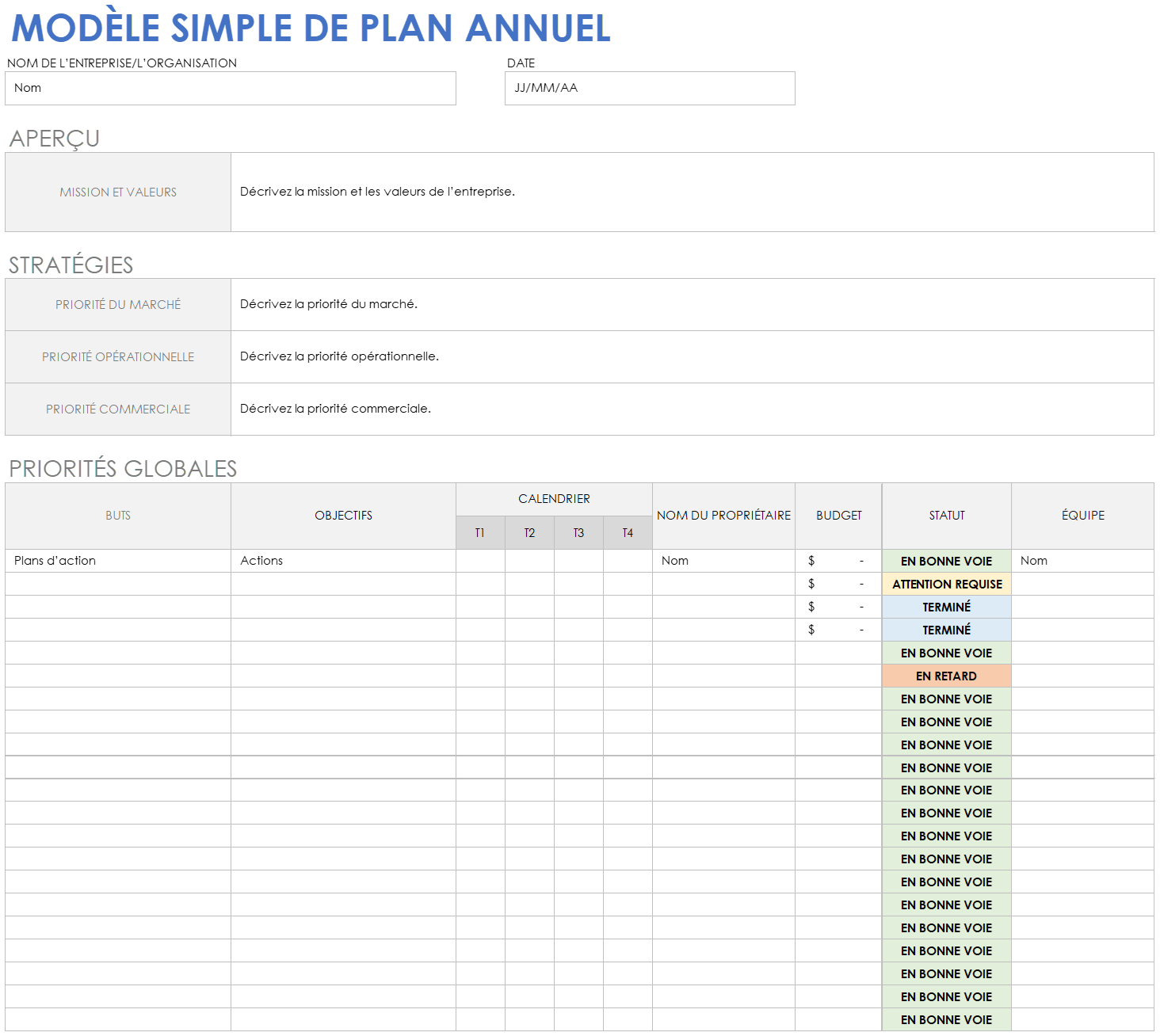Image resolution: width=1160 pixels, height=1036 pixels.
Task: Click the first BUDGET dollar amount cell
Action: click(836, 561)
